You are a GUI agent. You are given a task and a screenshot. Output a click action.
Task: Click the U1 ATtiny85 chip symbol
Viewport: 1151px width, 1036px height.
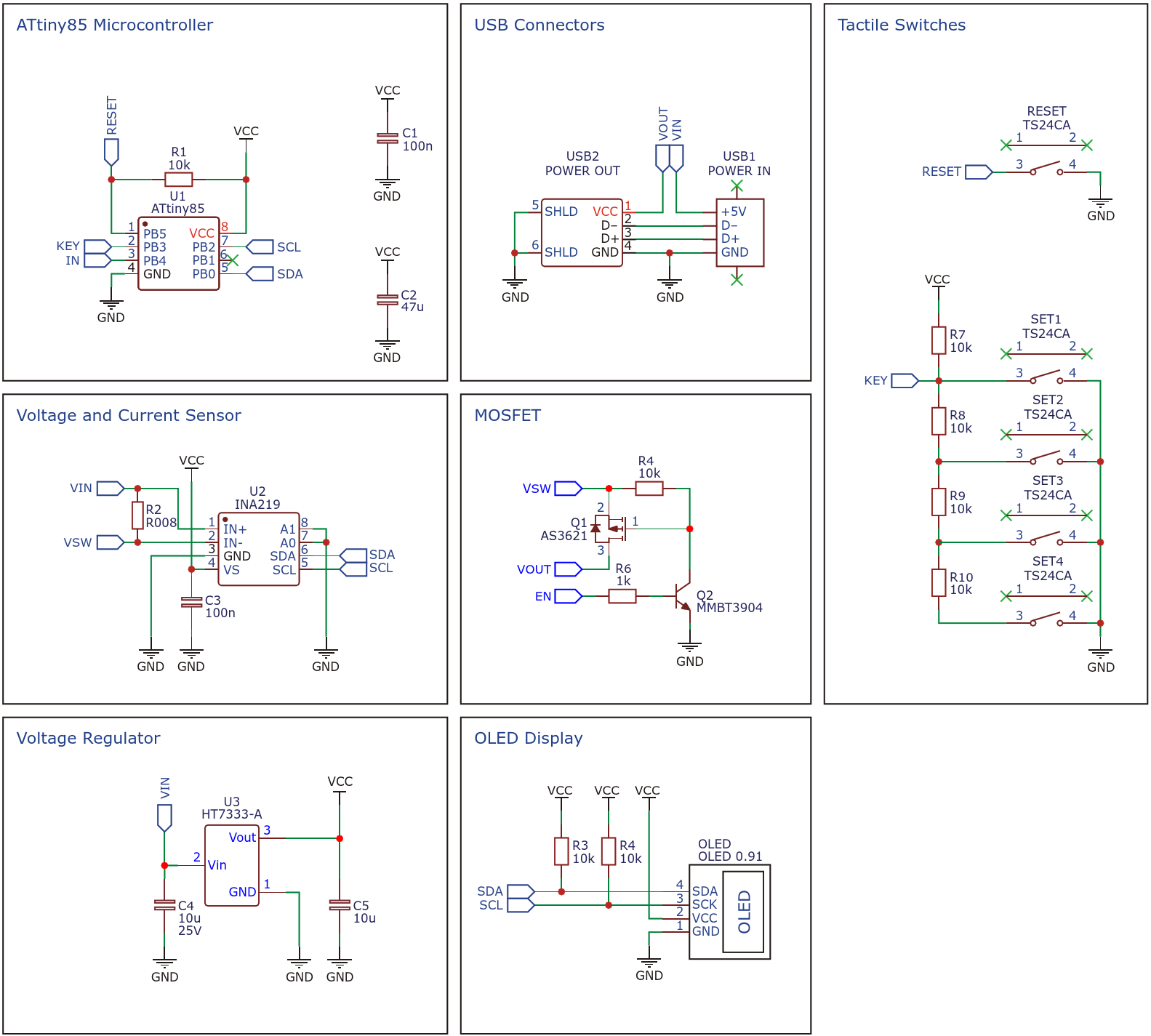click(178, 254)
